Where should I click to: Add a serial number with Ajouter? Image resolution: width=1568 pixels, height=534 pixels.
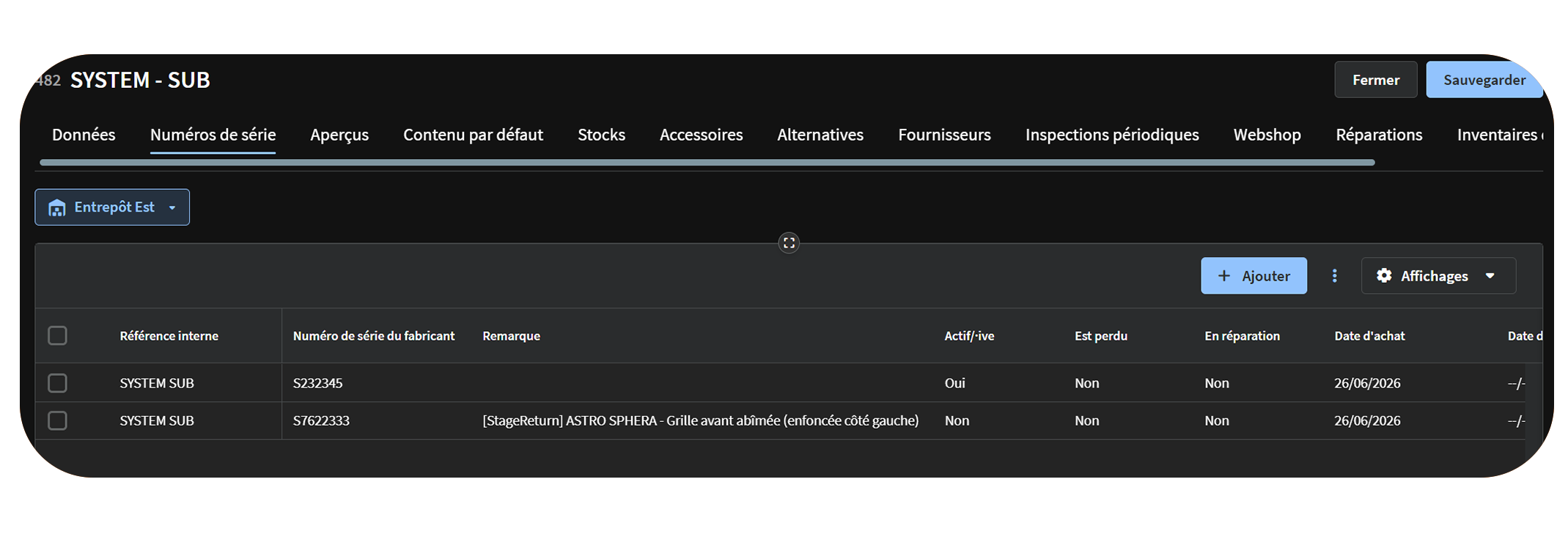(1254, 275)
